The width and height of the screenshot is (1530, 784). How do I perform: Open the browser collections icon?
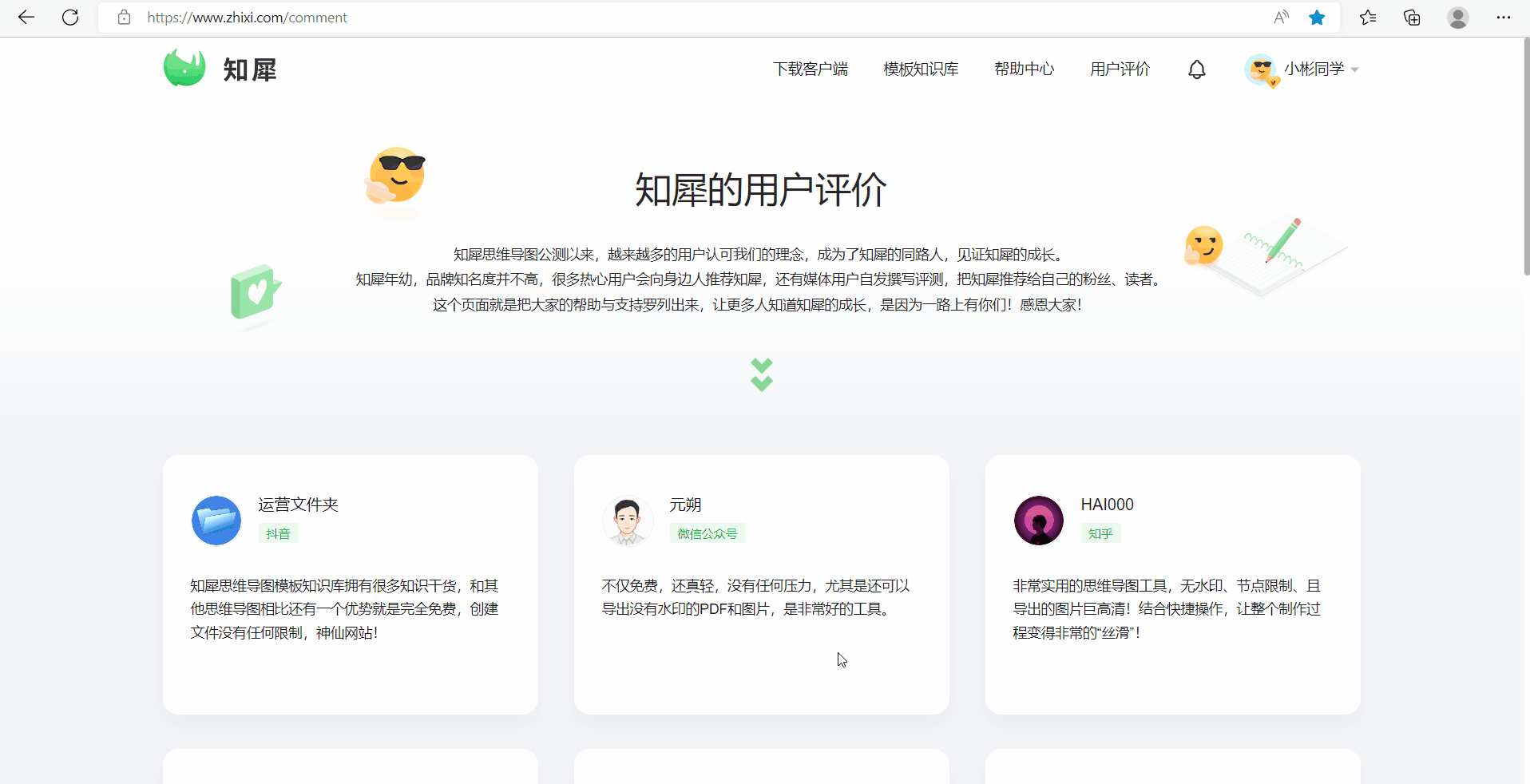click(x=1412, y=18)
